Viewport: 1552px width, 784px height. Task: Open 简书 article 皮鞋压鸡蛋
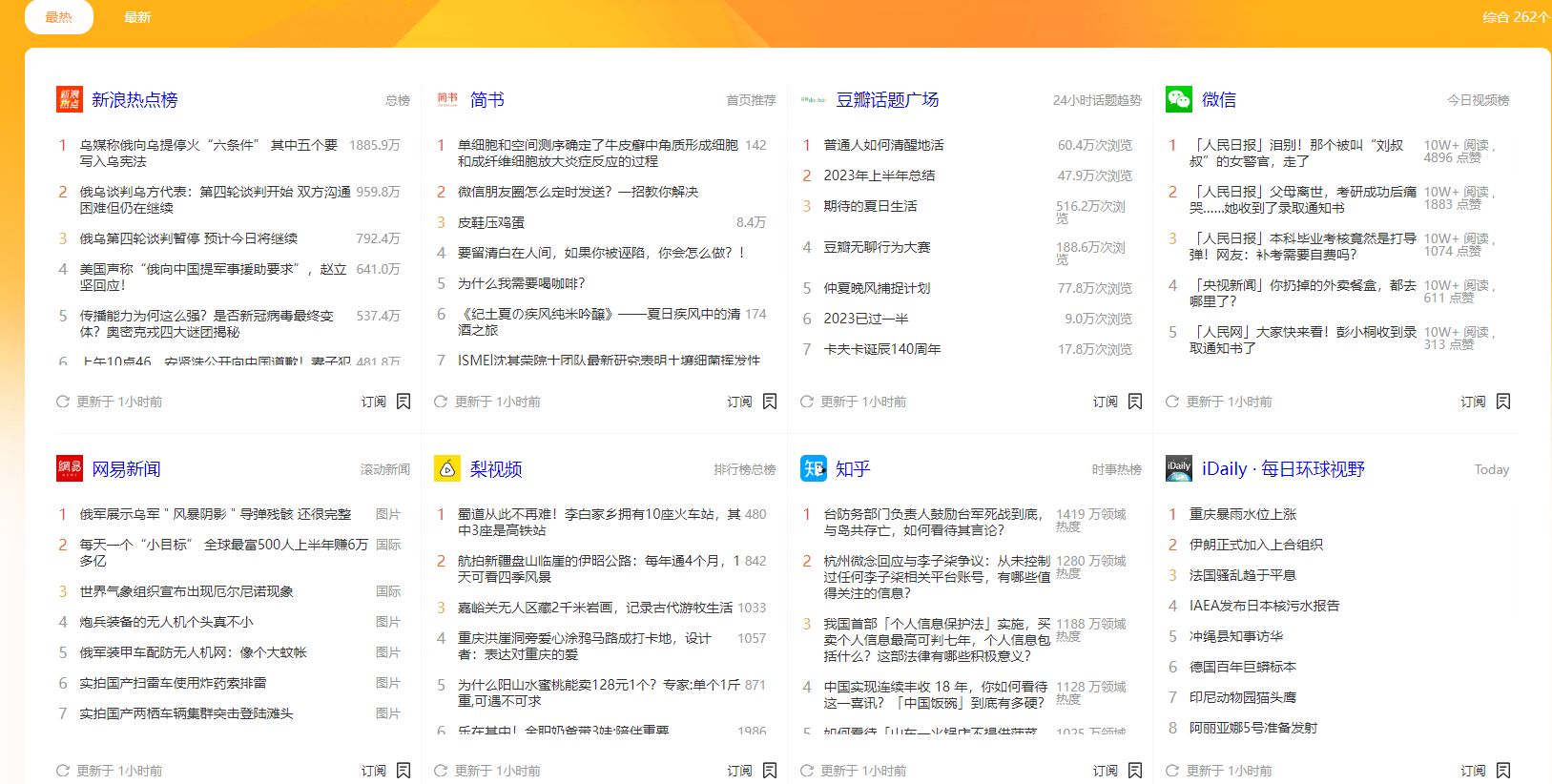(x=491, y=222)
